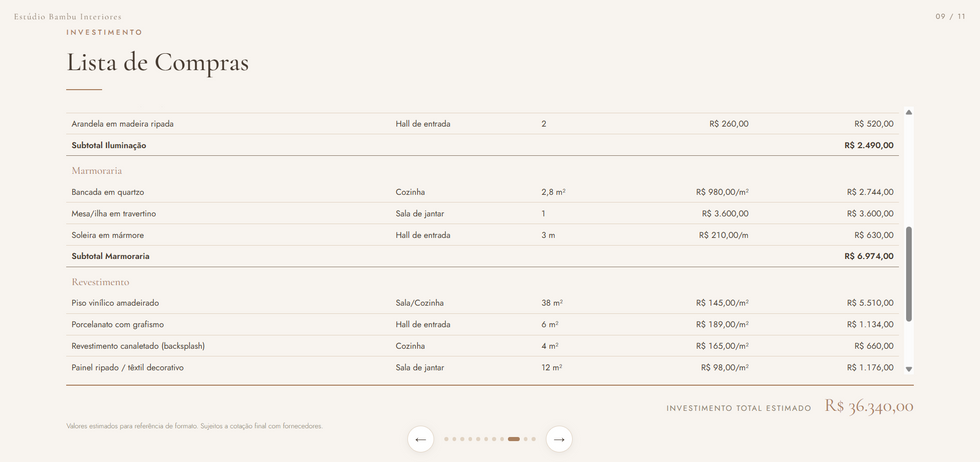Click 'R$ 210,00/m' unit price
This screenshot has height=462, width=980.
tap(724, 235)
